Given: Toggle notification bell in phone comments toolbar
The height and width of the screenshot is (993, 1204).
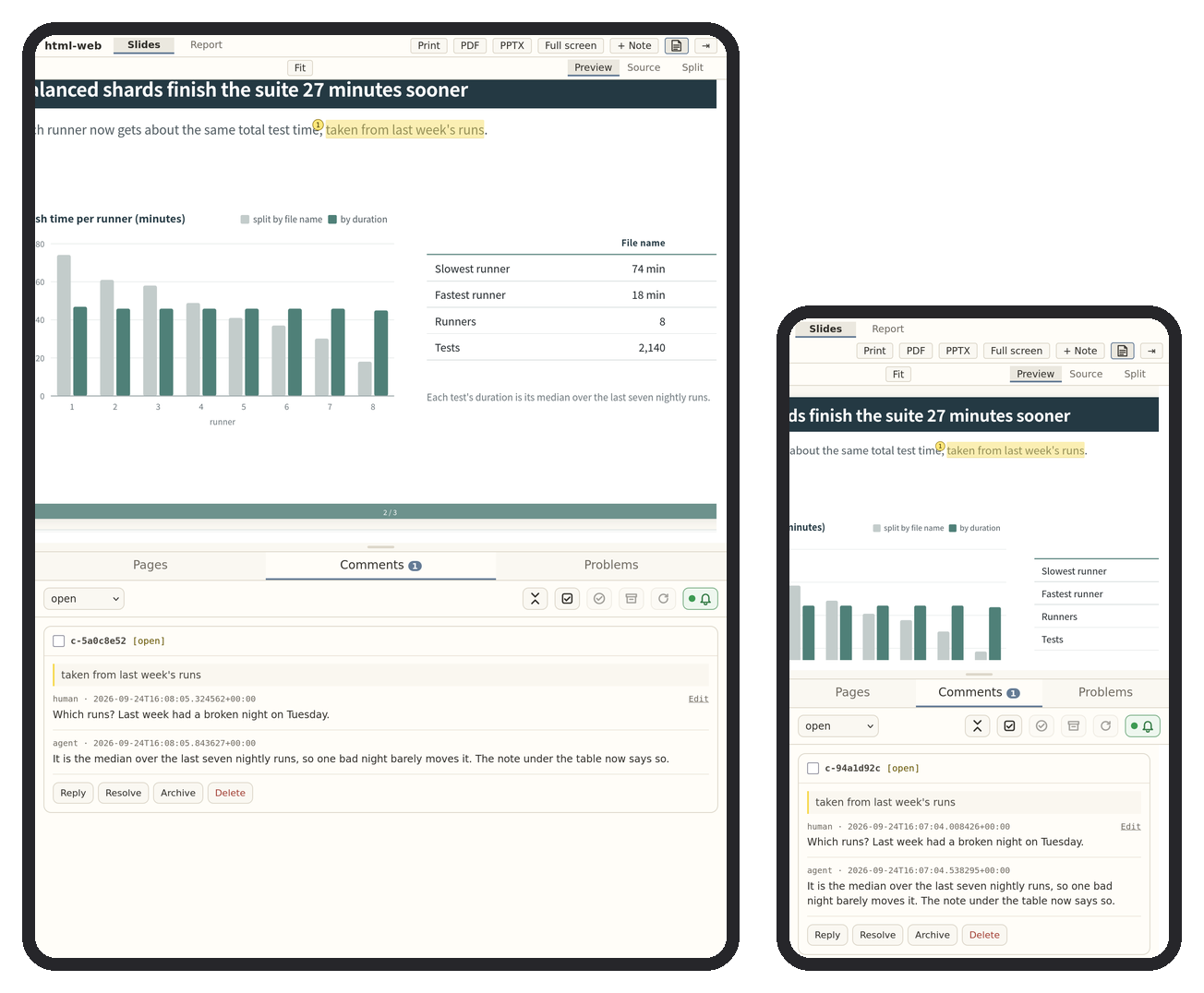Looking at the screenshot, I should (1142, 726).
